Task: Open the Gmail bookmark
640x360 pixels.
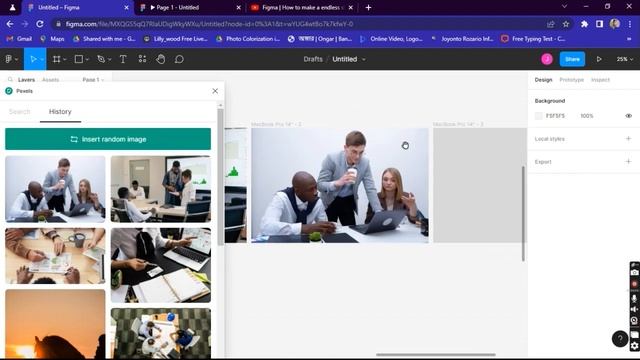Action: click(19, 39)
